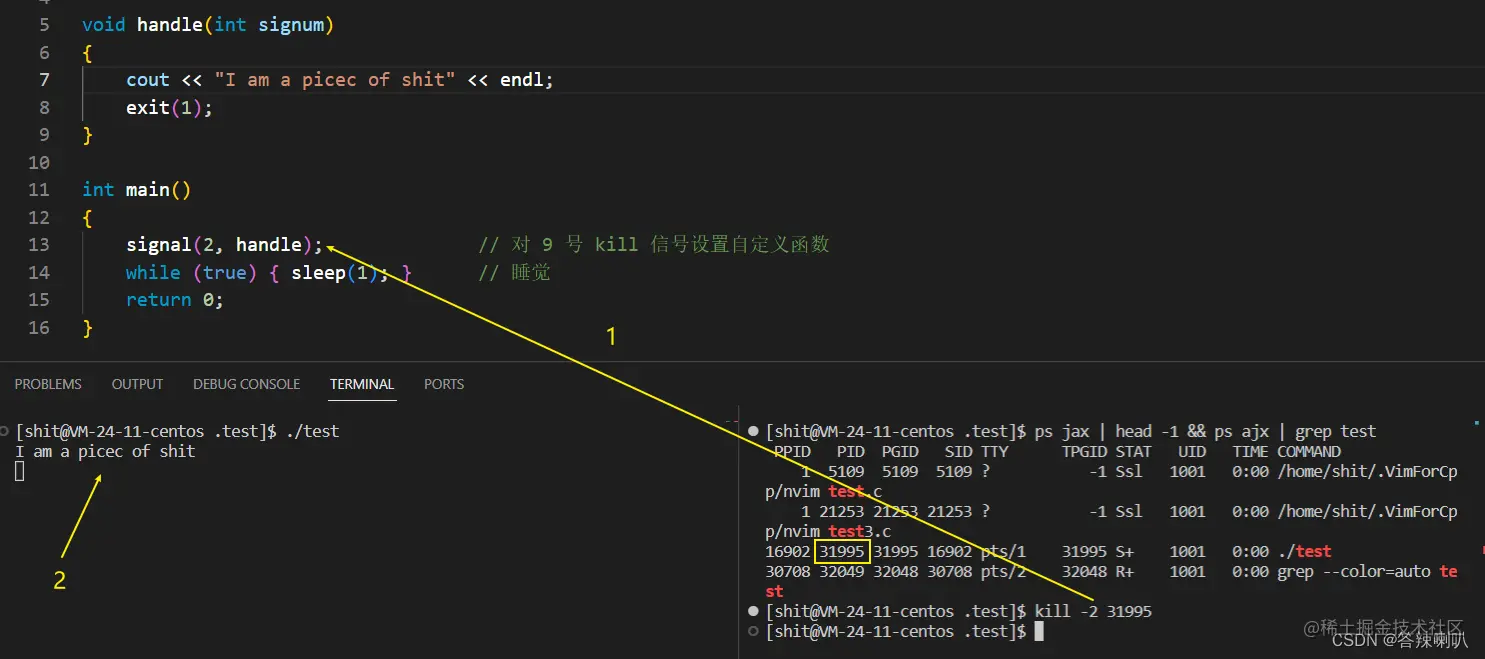Select the TERMINAL panel tab
Screen dimensions: 1485x659
coord(362,384)
